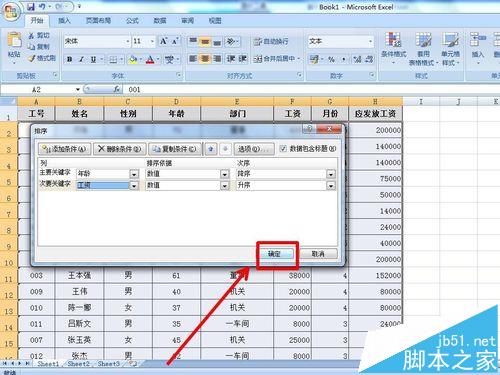Click the Underline formatting icon
Image resolution: width=500 pixels, height=375 pixels.
pyautogui.click(x=93, y=59)
